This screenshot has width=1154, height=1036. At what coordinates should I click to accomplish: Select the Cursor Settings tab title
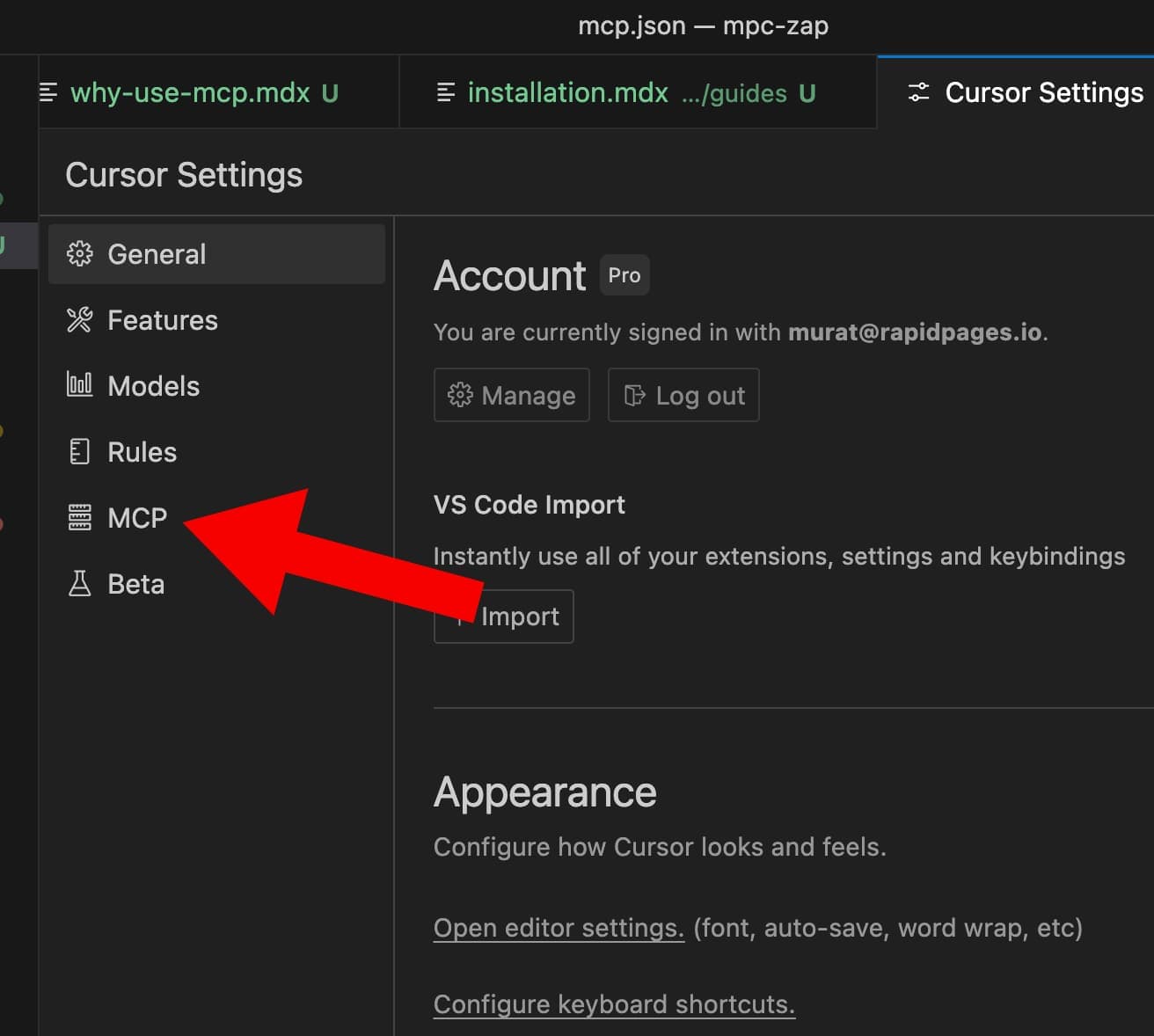[x=1043, y=92]
